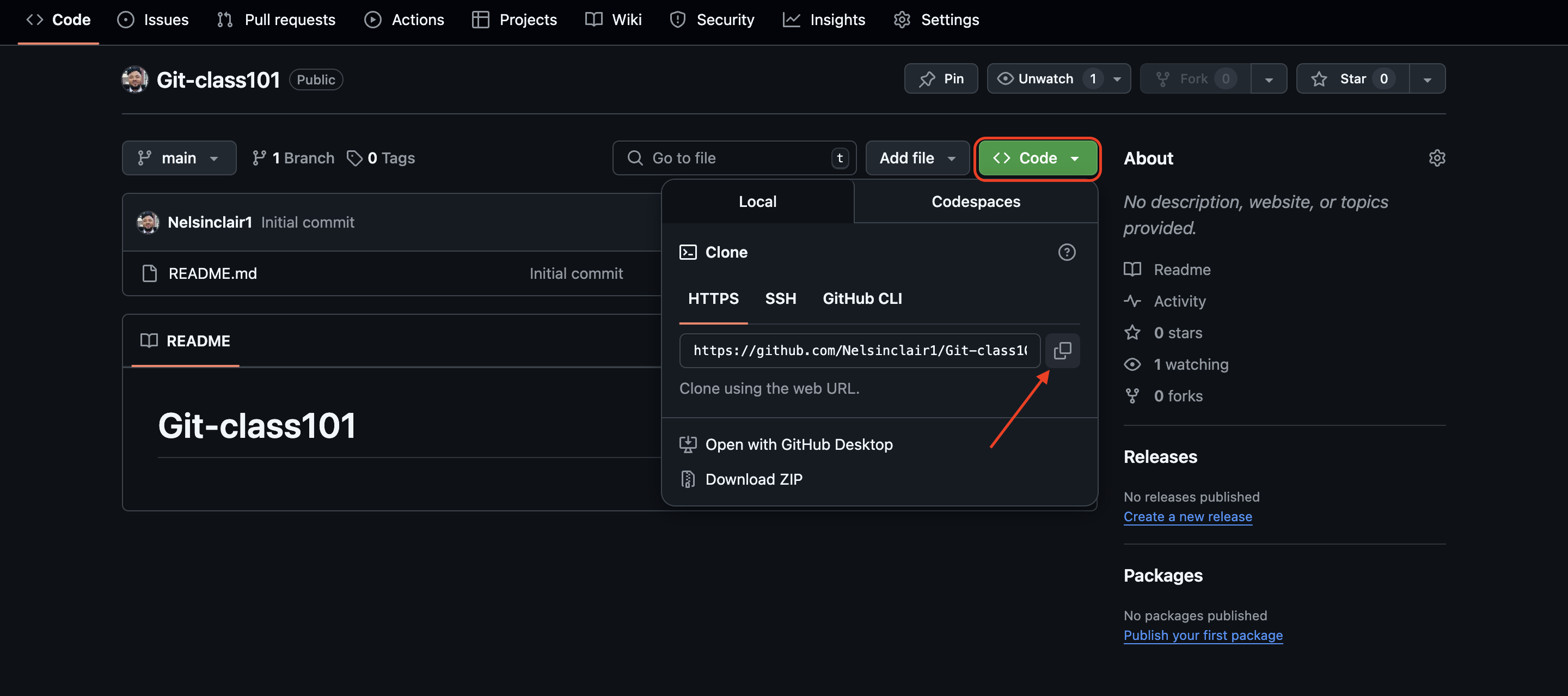Click the Go to file search field
This screenshot has height=696, width=1568.
pos(734,158)
